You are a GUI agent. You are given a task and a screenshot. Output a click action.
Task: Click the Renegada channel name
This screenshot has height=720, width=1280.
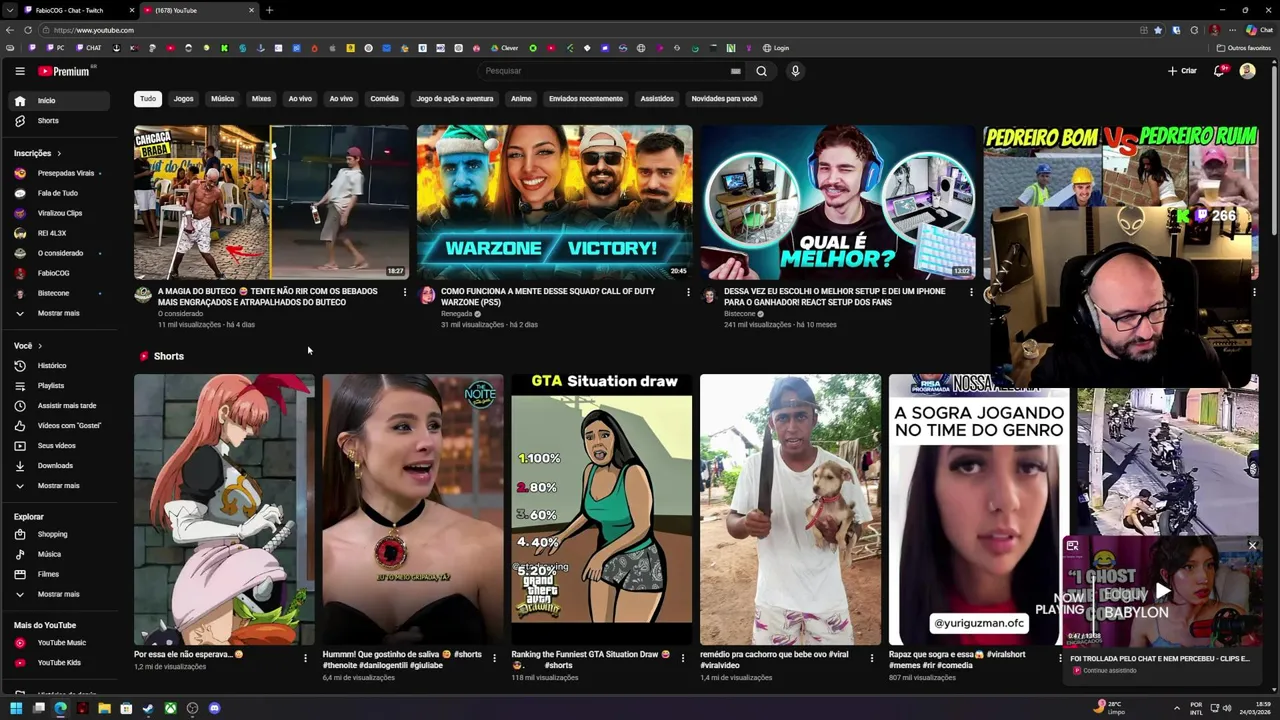click(x=457, y=314)
